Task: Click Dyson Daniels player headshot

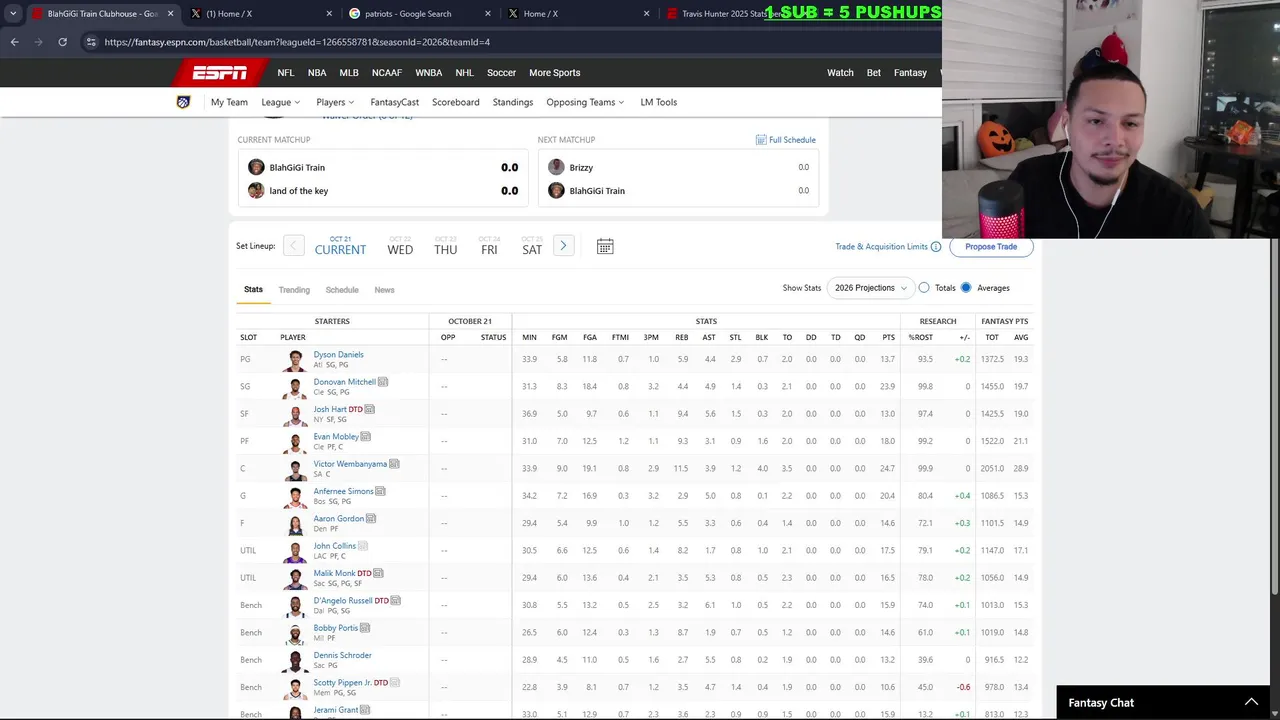Action: tap(295, 360)
